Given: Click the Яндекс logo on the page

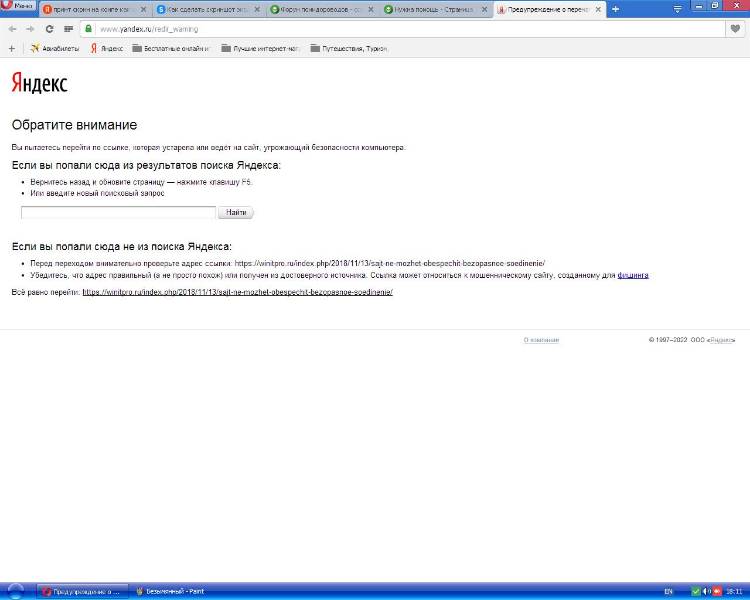Looking at the screenshot, I should tap(39, 83).
